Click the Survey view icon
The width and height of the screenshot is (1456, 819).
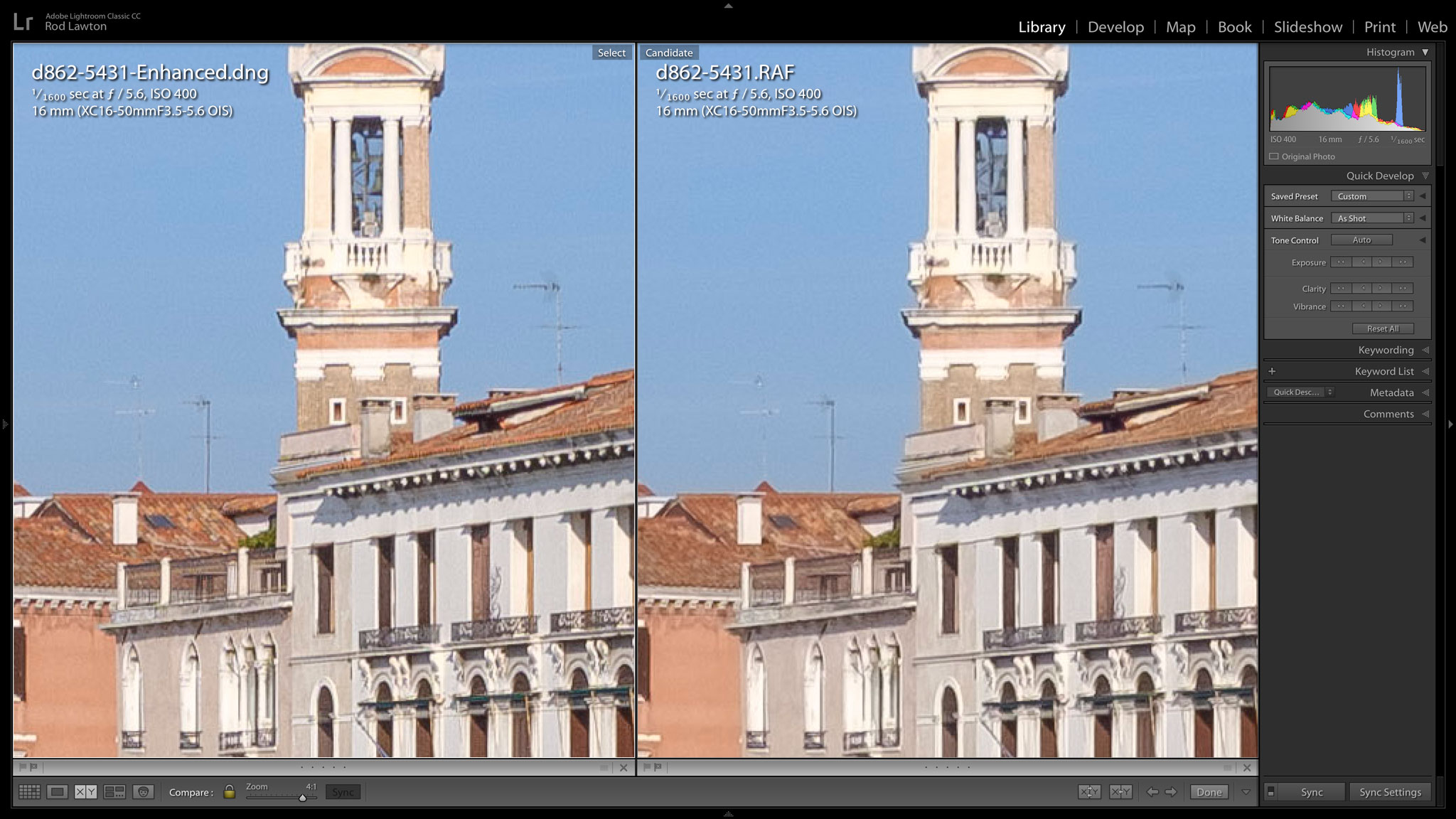(113, 791)
